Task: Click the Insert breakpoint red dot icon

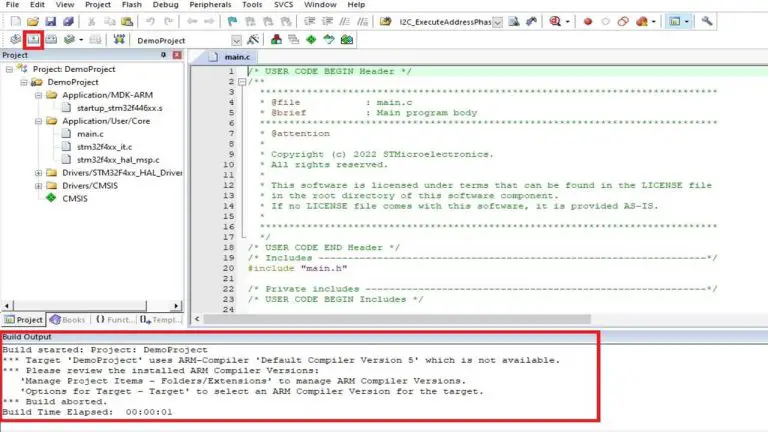Action: click(x=588, y=20)
